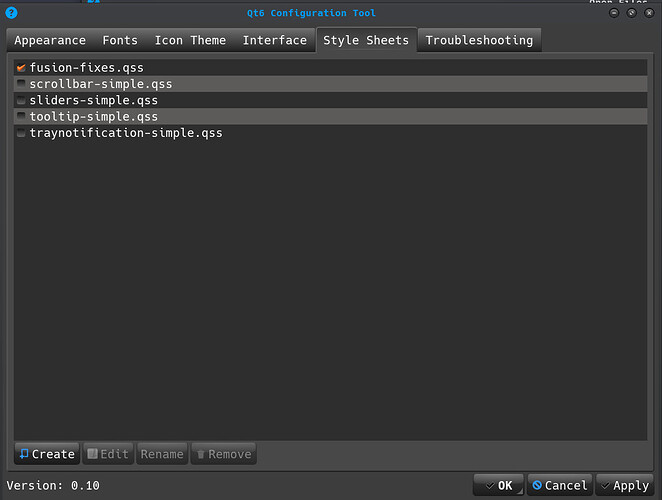Enable the scrollbar-simple.qss checkbox
This screenshot has width=662, height=500.
[21, 84]
